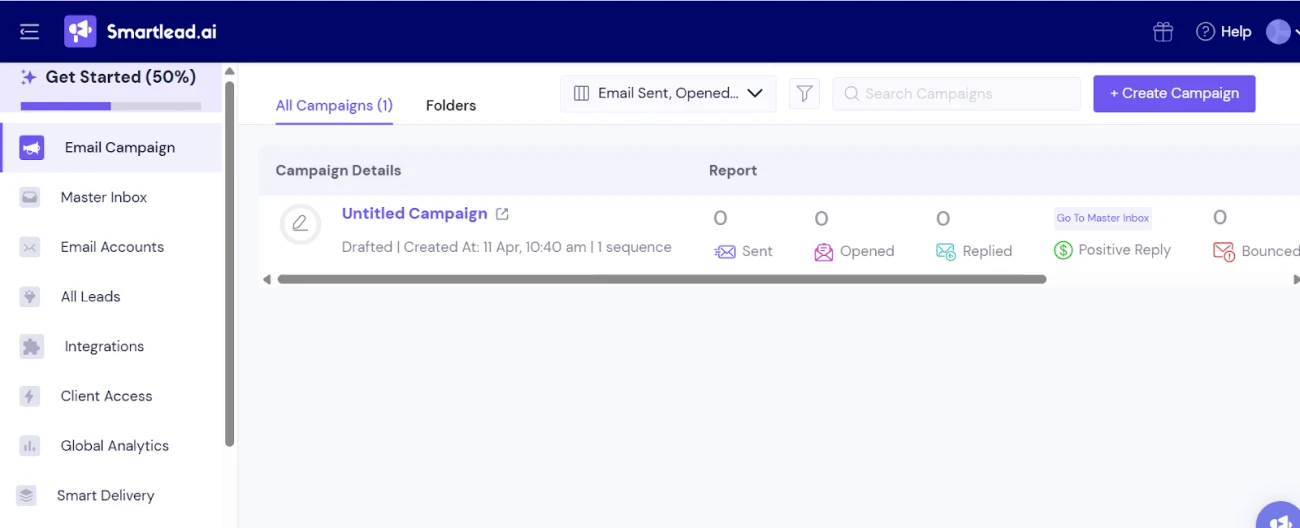This screenshot has height=528, width=1300.
Task: Open the Help menu
Action: click(1223, 32)
